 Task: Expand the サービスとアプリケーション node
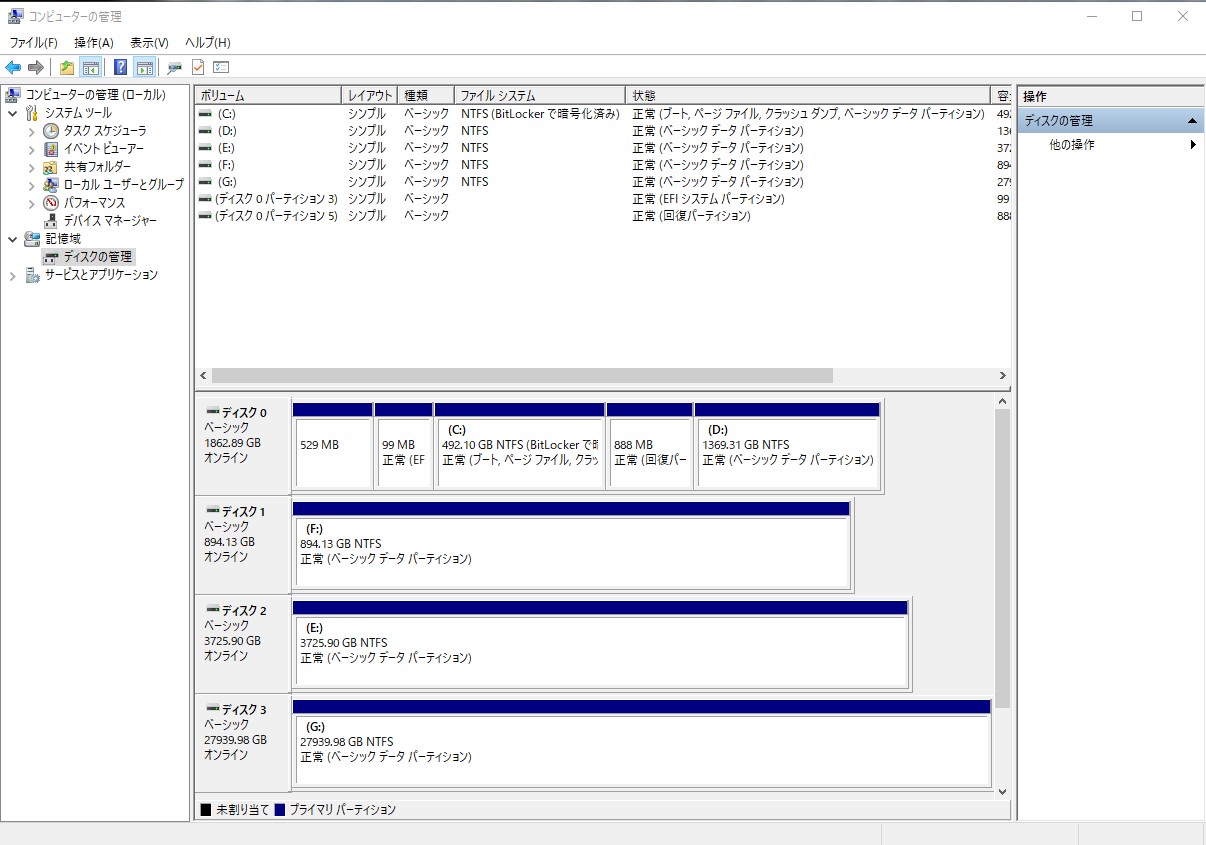coord(12,275)
